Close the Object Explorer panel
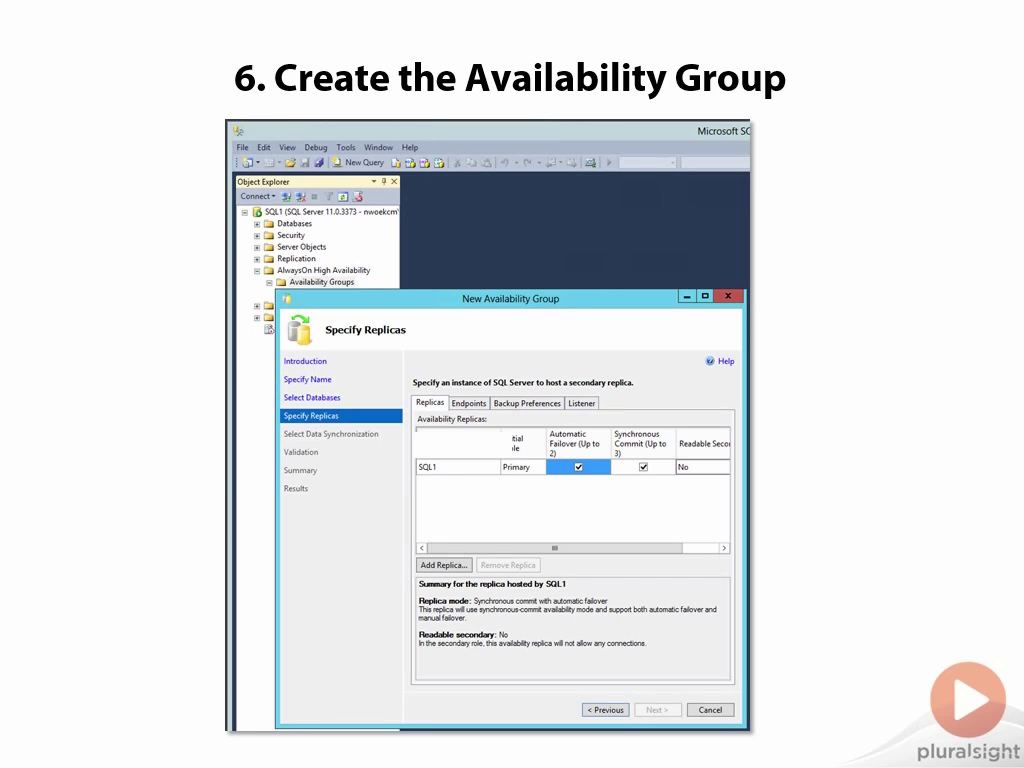 click(x=394, y=182)
